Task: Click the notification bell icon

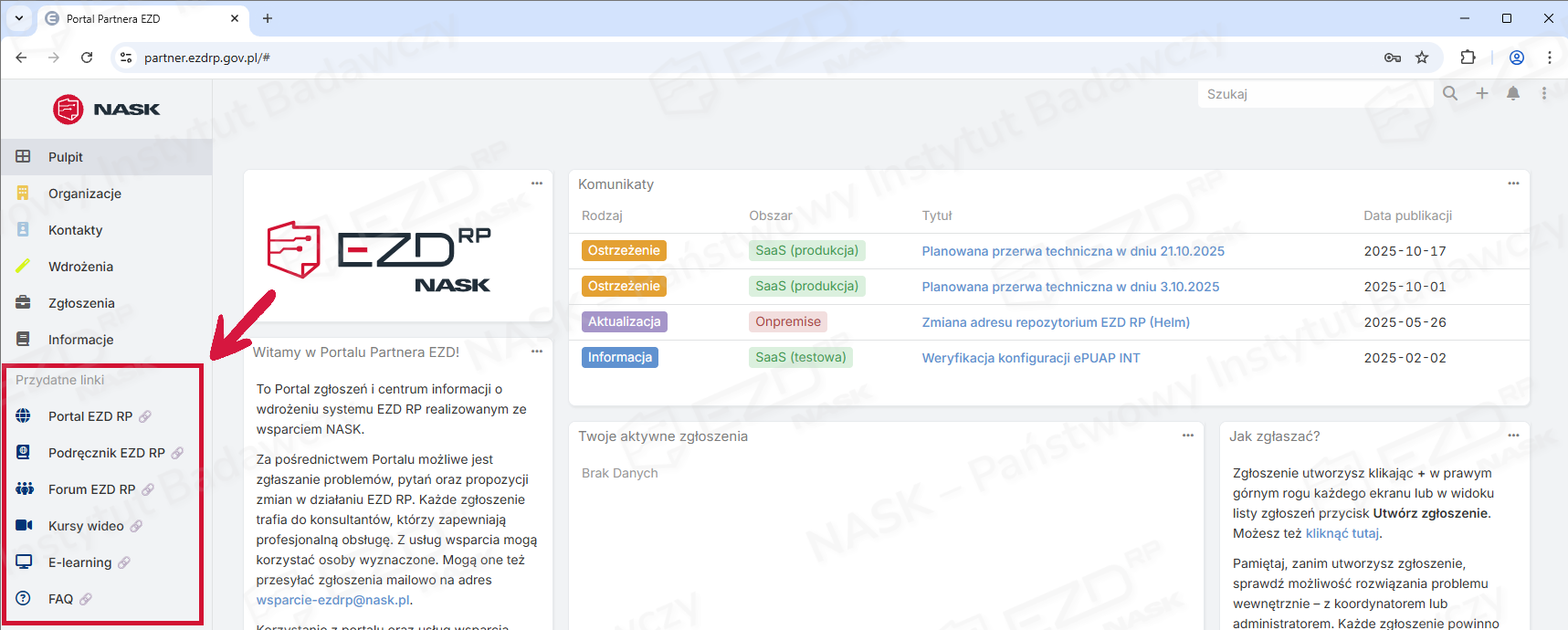Action: click(x=1513, y=93)
